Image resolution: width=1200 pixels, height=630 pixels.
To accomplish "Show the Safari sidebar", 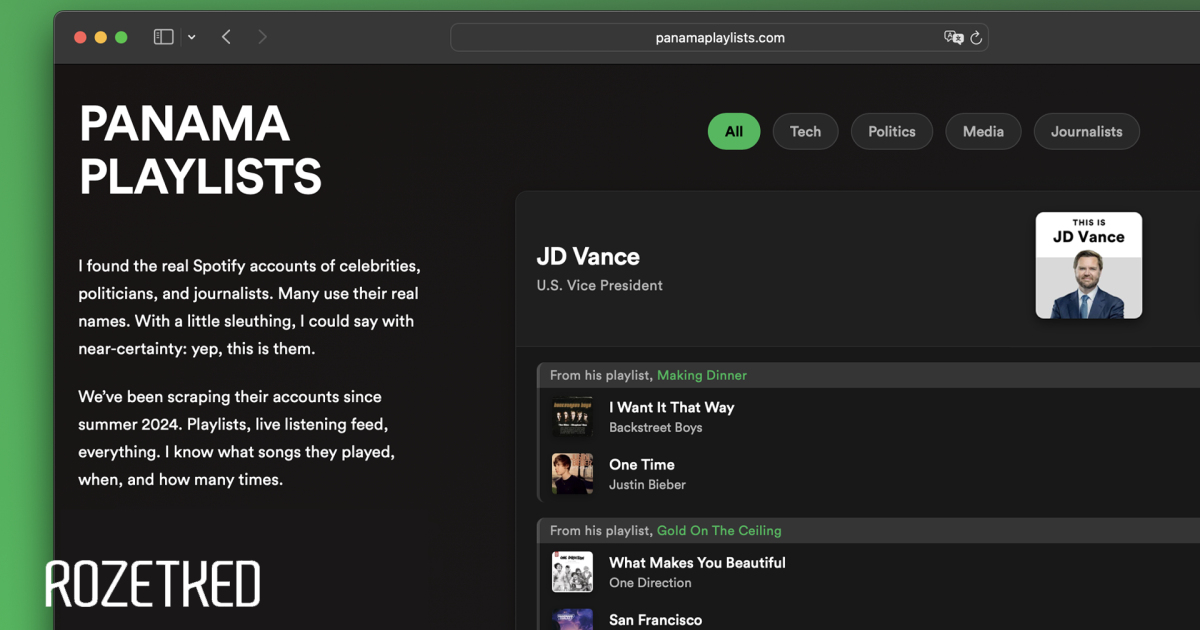I will pyautogui.click(x=163, y=37).
